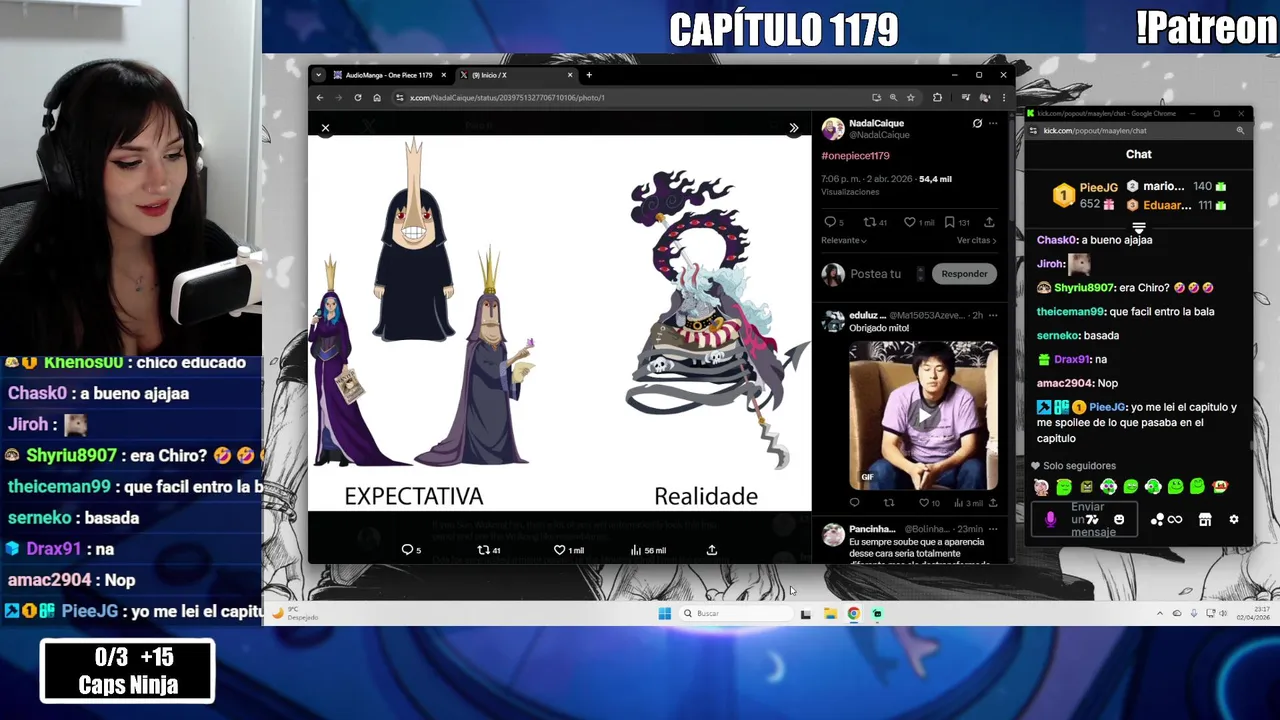Close the Inicio / X tab
This screenshot has height=720, width=1280.
click(570, 75)
